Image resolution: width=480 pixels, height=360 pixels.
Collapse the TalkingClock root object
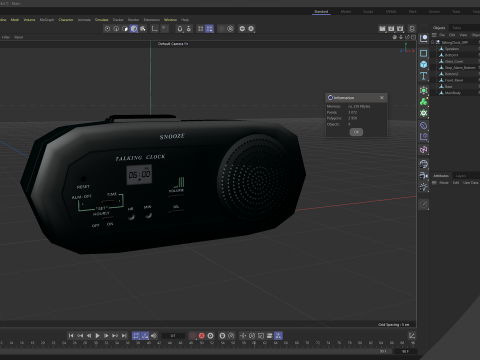432,42
